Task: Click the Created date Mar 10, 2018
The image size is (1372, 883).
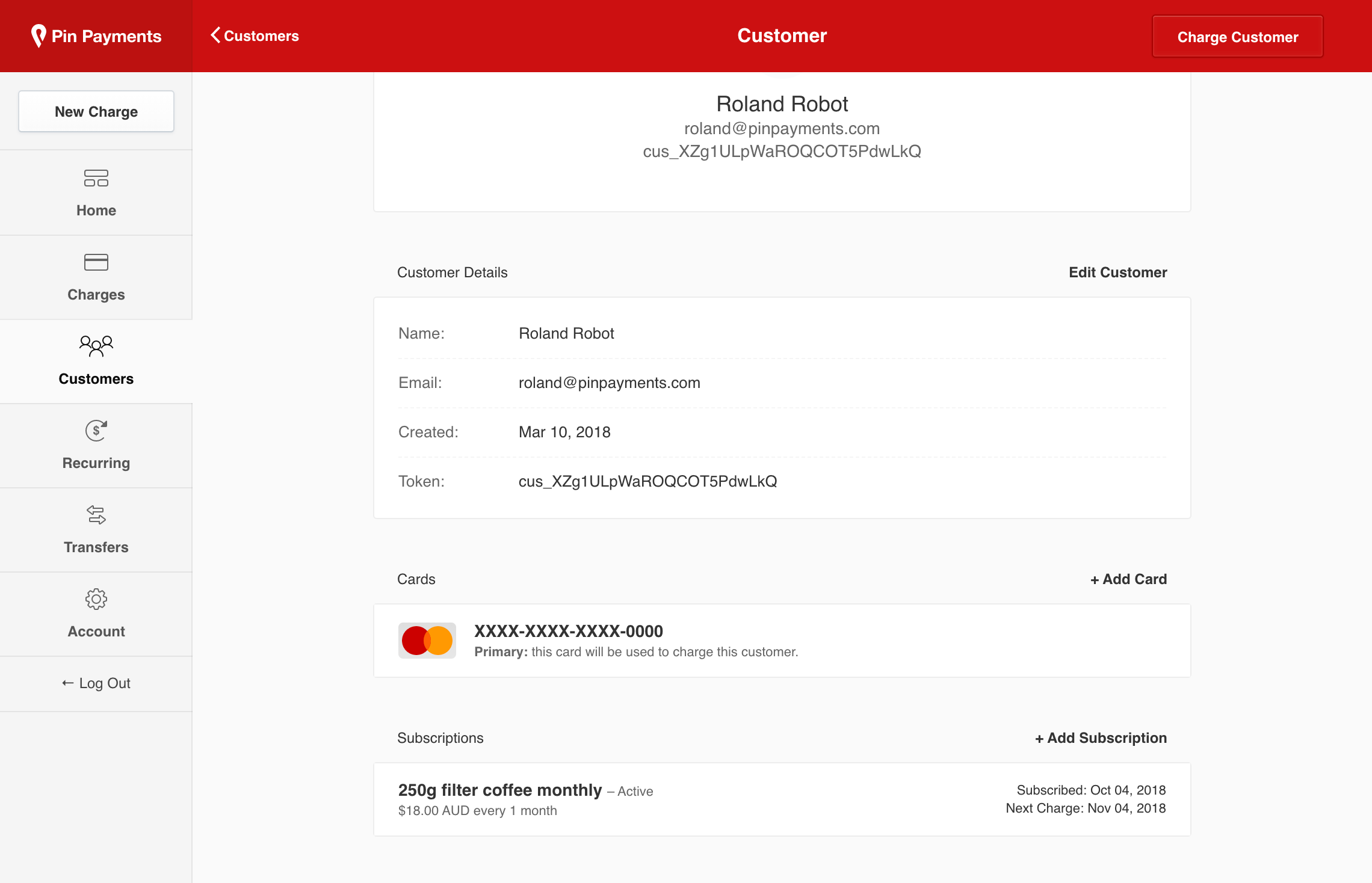Action: [564, 432]
